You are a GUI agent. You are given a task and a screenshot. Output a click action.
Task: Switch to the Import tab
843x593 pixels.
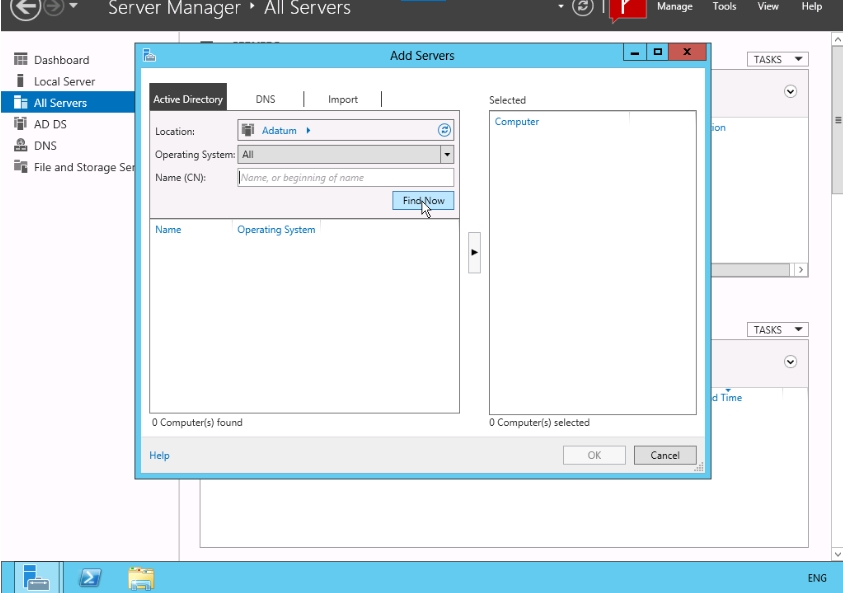pos(343,99)
